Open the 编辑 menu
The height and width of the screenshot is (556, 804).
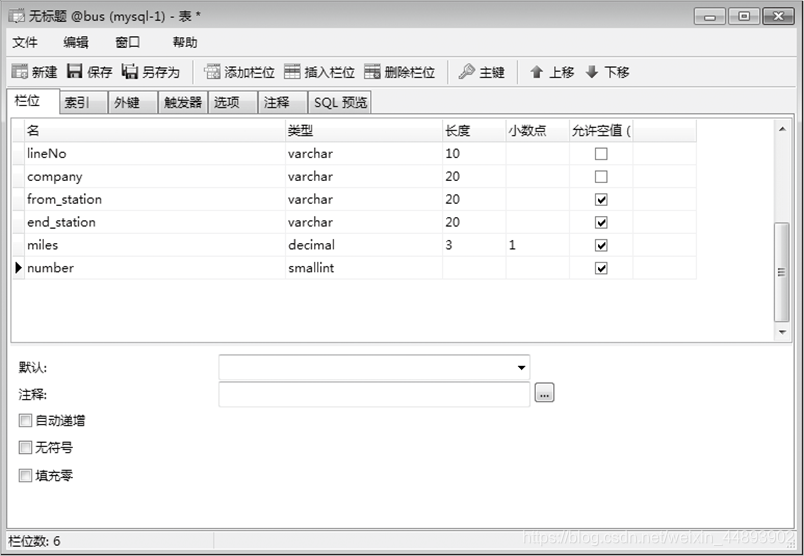coord(76,42)
